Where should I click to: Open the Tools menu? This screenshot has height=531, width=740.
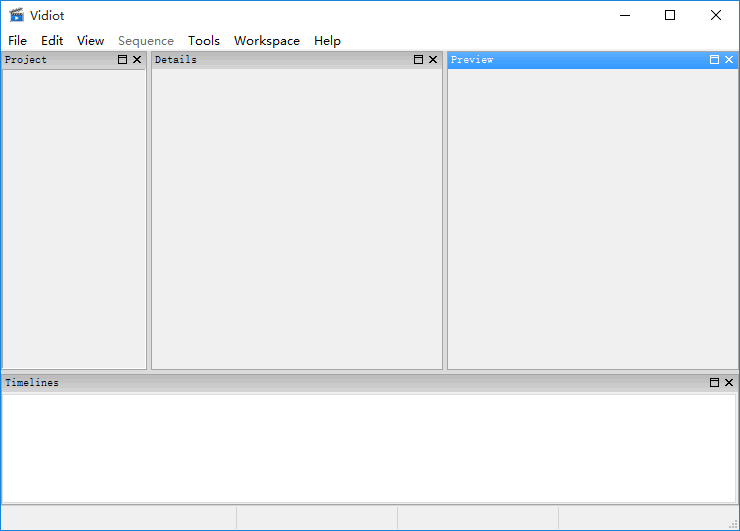[204, 41]
